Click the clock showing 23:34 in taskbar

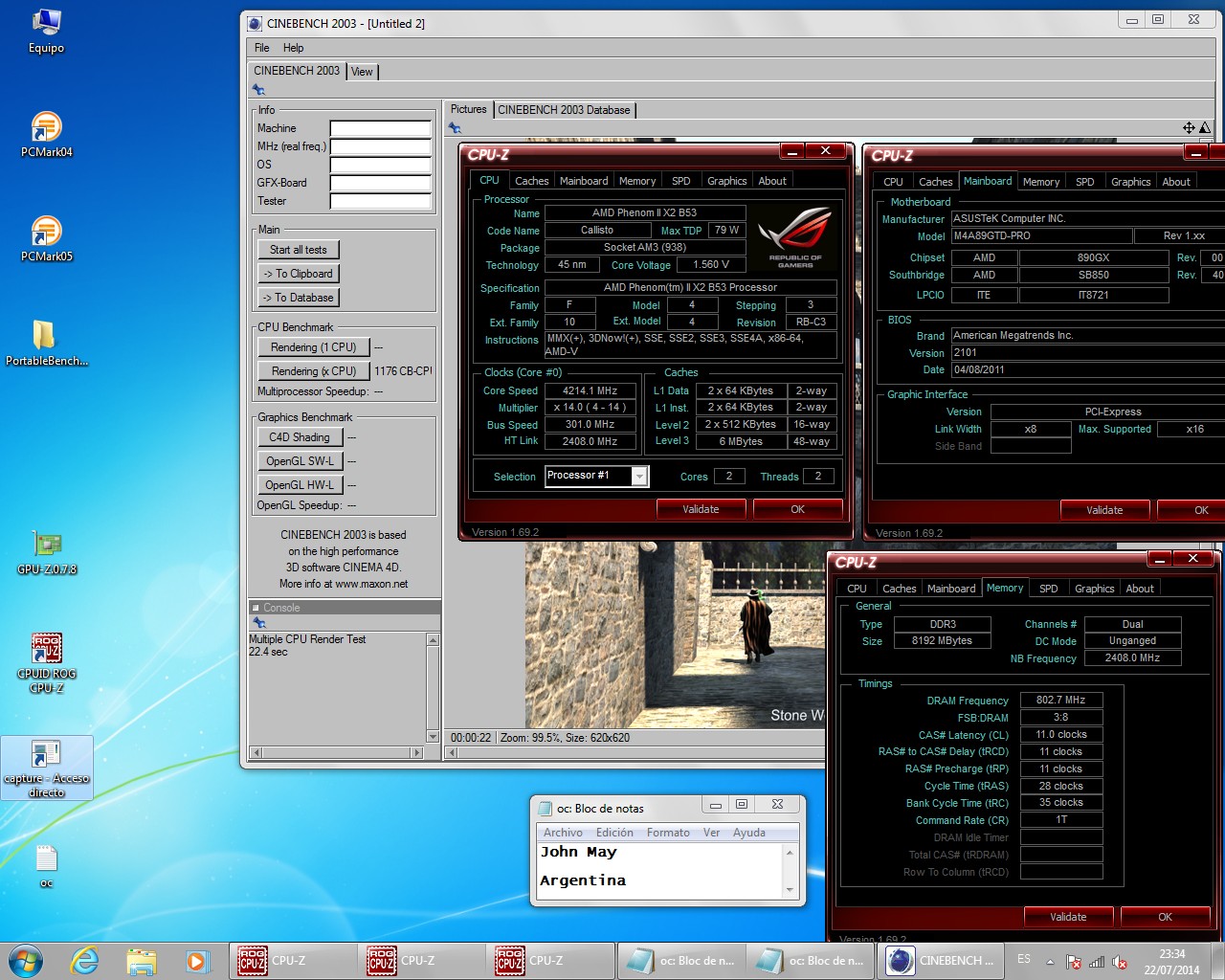pyautogui.click(x=1171, y=954)
